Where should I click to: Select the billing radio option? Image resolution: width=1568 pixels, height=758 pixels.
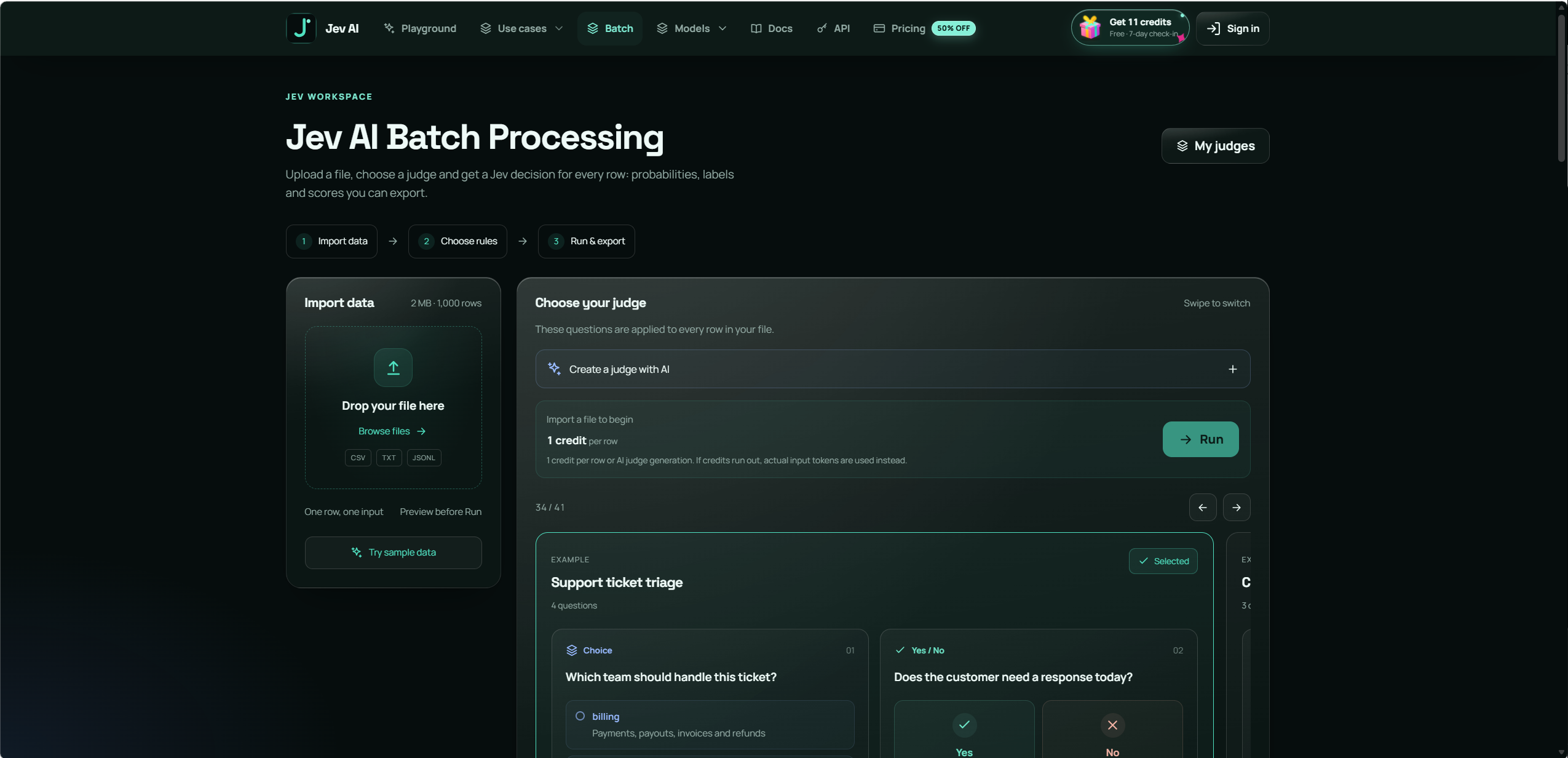coord(580,716)
